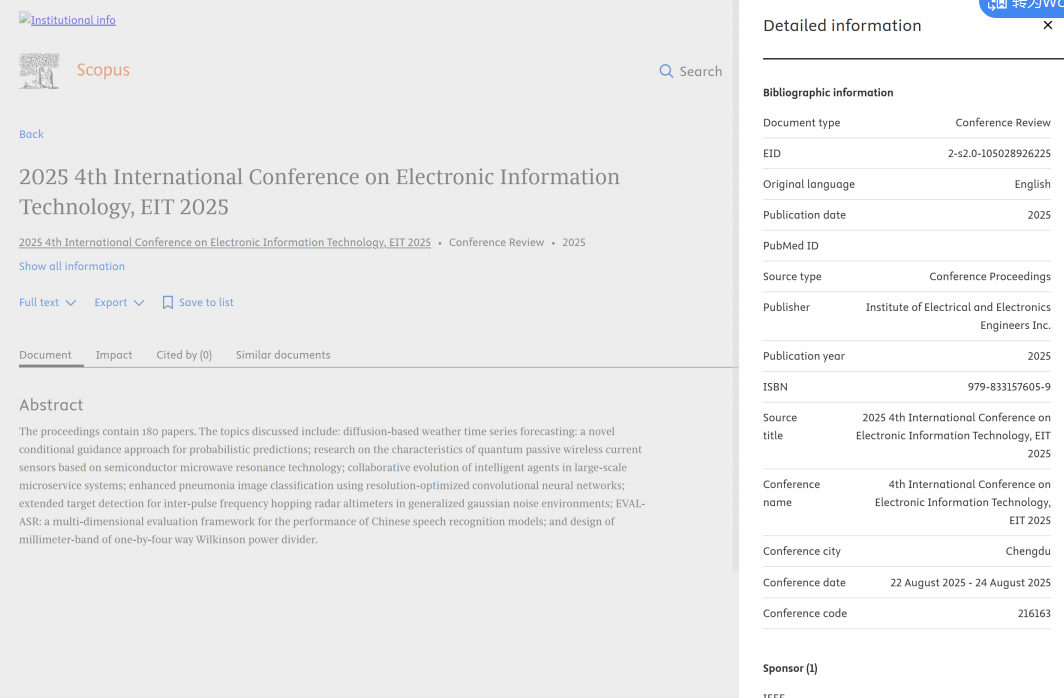Click the Scopus wordmark
Screen dimensions: 1064x698
click(x=103, y=70)
